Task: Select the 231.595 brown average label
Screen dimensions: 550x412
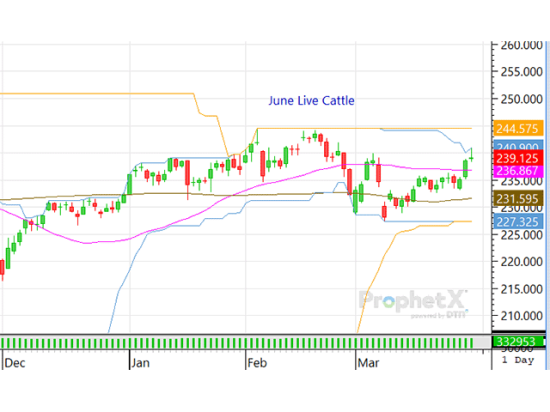Action: tap(518, 199)
